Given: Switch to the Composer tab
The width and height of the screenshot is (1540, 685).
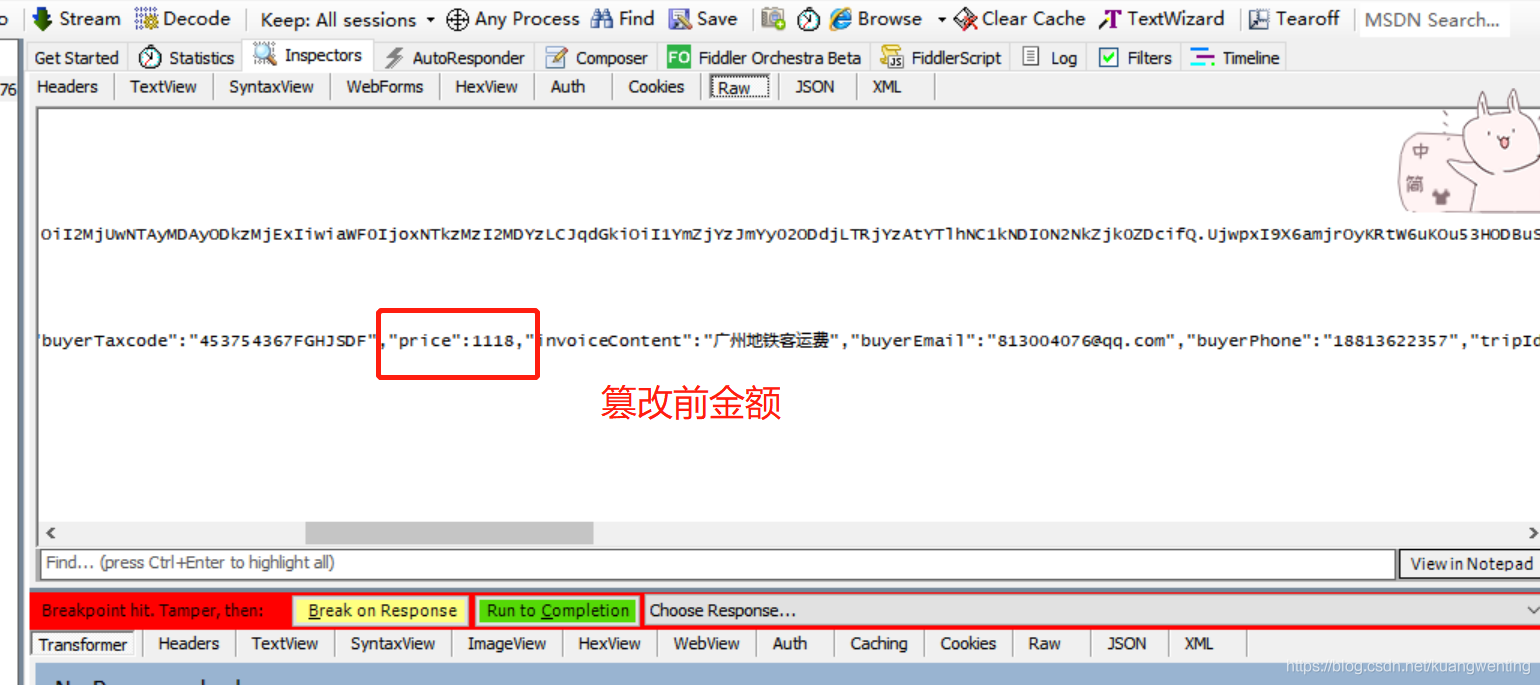Looking at the screenshot, I should (597, 58).
